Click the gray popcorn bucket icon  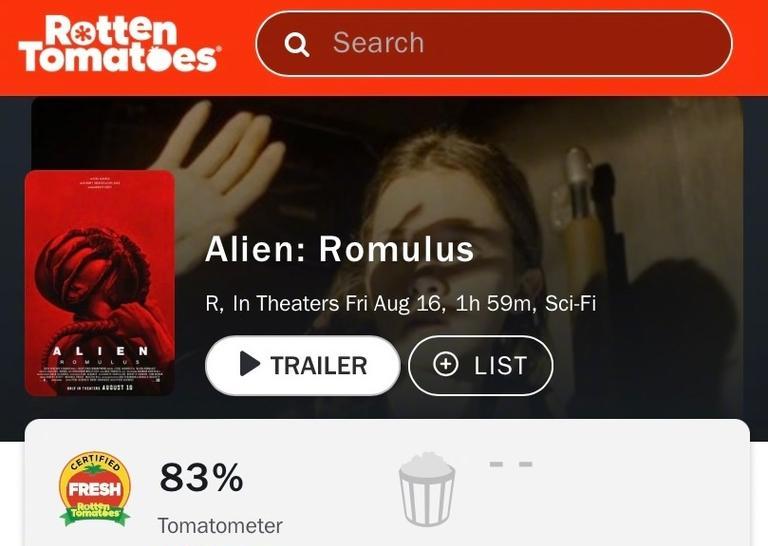[427, 489]
